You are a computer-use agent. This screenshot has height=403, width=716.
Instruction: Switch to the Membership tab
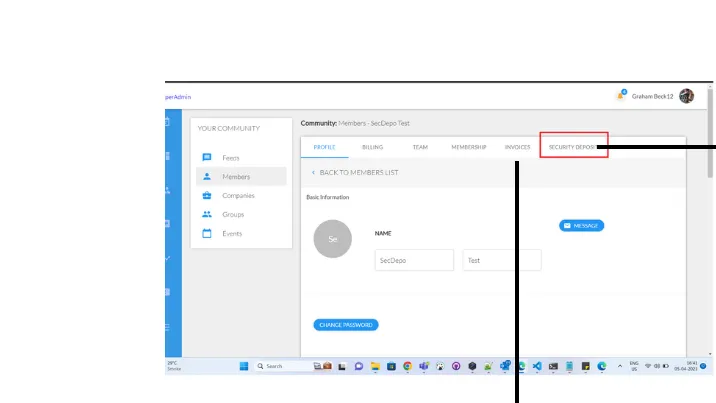tap(469, 147)
